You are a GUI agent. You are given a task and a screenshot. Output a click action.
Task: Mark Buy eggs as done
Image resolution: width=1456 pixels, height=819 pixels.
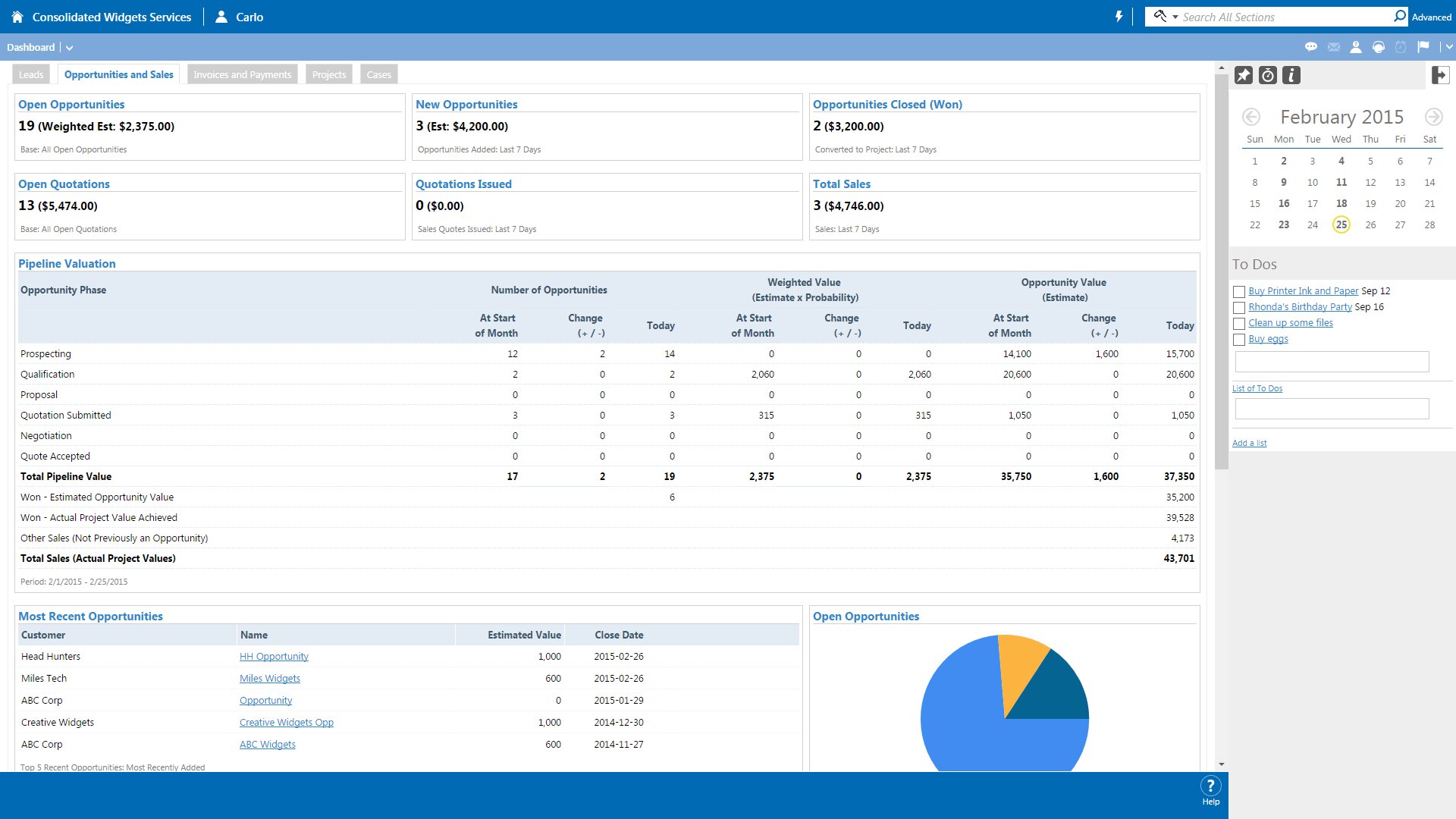1239,340
